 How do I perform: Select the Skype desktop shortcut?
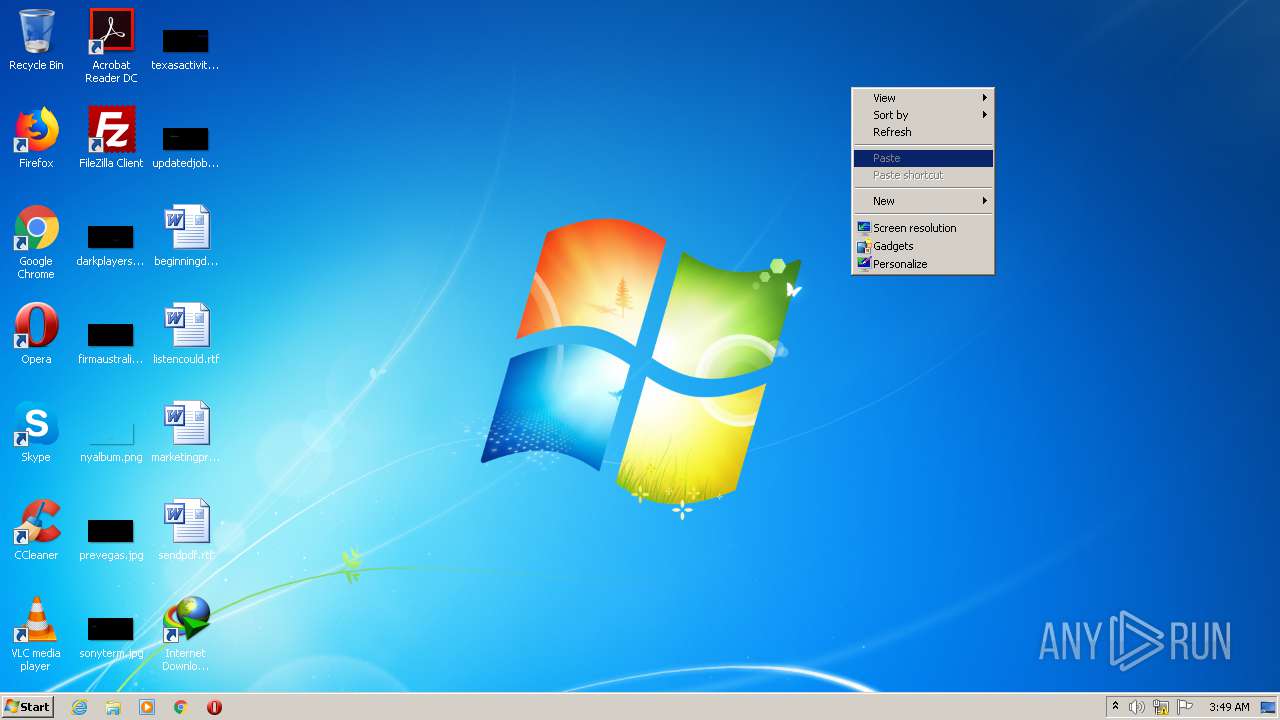[36, 432]
